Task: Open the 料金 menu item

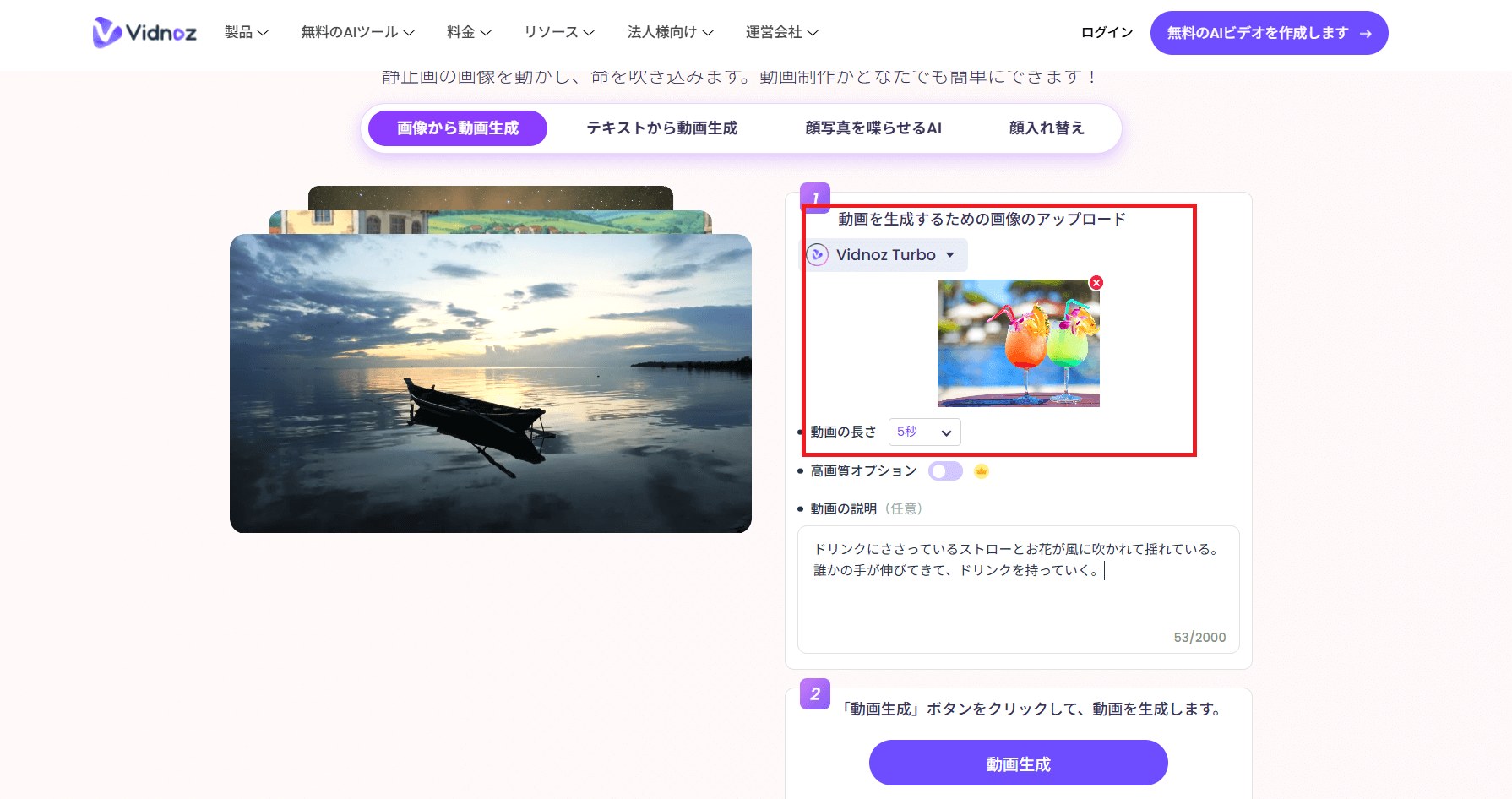Action: (x=466, y=32)
